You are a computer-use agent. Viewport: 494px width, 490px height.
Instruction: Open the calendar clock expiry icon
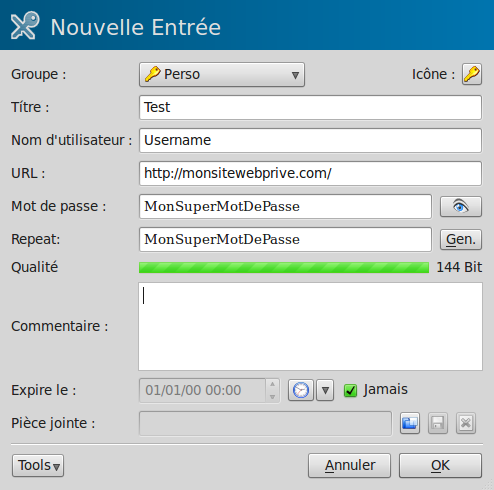(301, 390)
